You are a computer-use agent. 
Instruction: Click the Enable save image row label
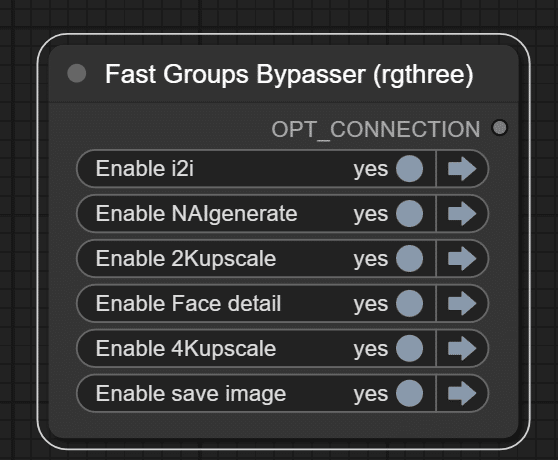pyautogui.click(x=191, y=393)
